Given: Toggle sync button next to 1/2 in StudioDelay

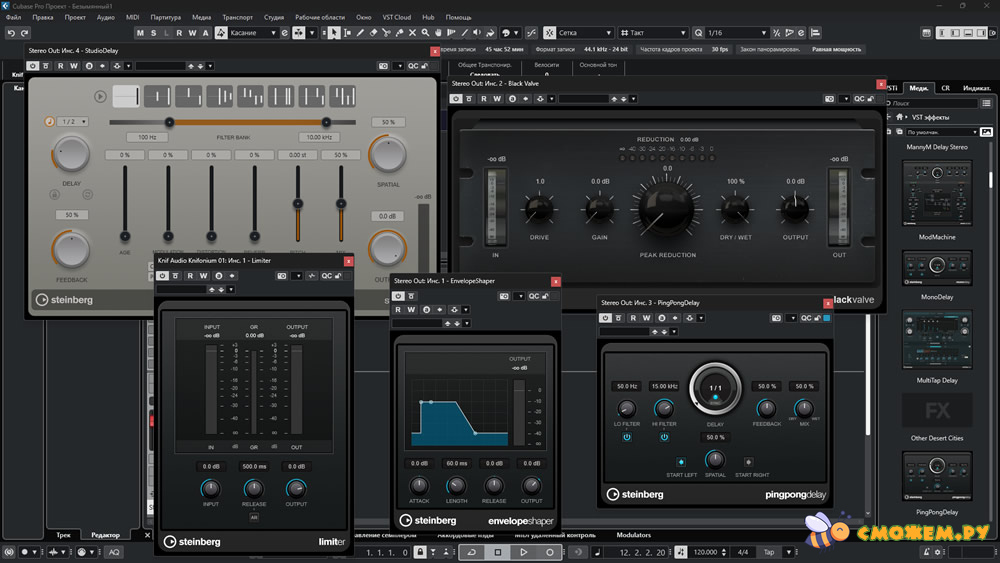Looking at the screenshot, I should coord(49,121).
